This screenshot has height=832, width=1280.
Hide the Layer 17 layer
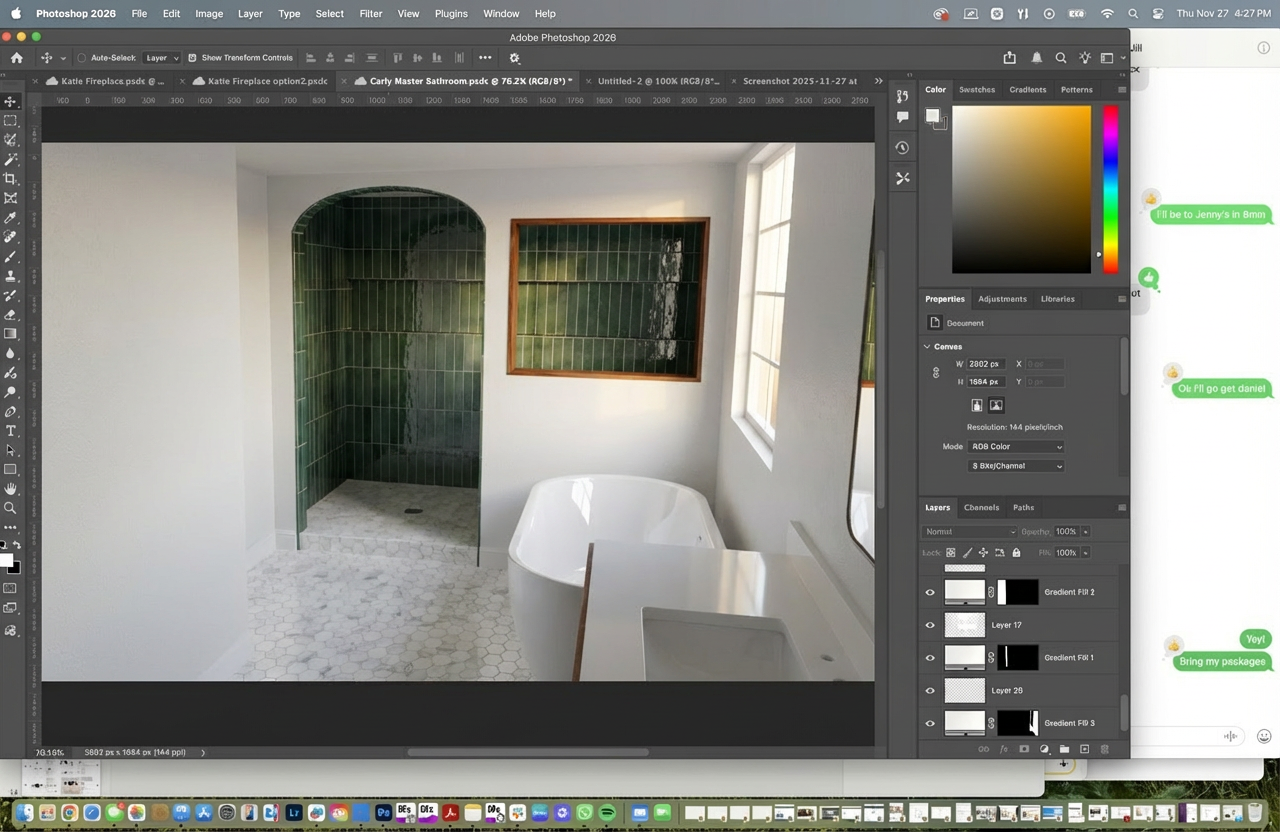[930, 625]
